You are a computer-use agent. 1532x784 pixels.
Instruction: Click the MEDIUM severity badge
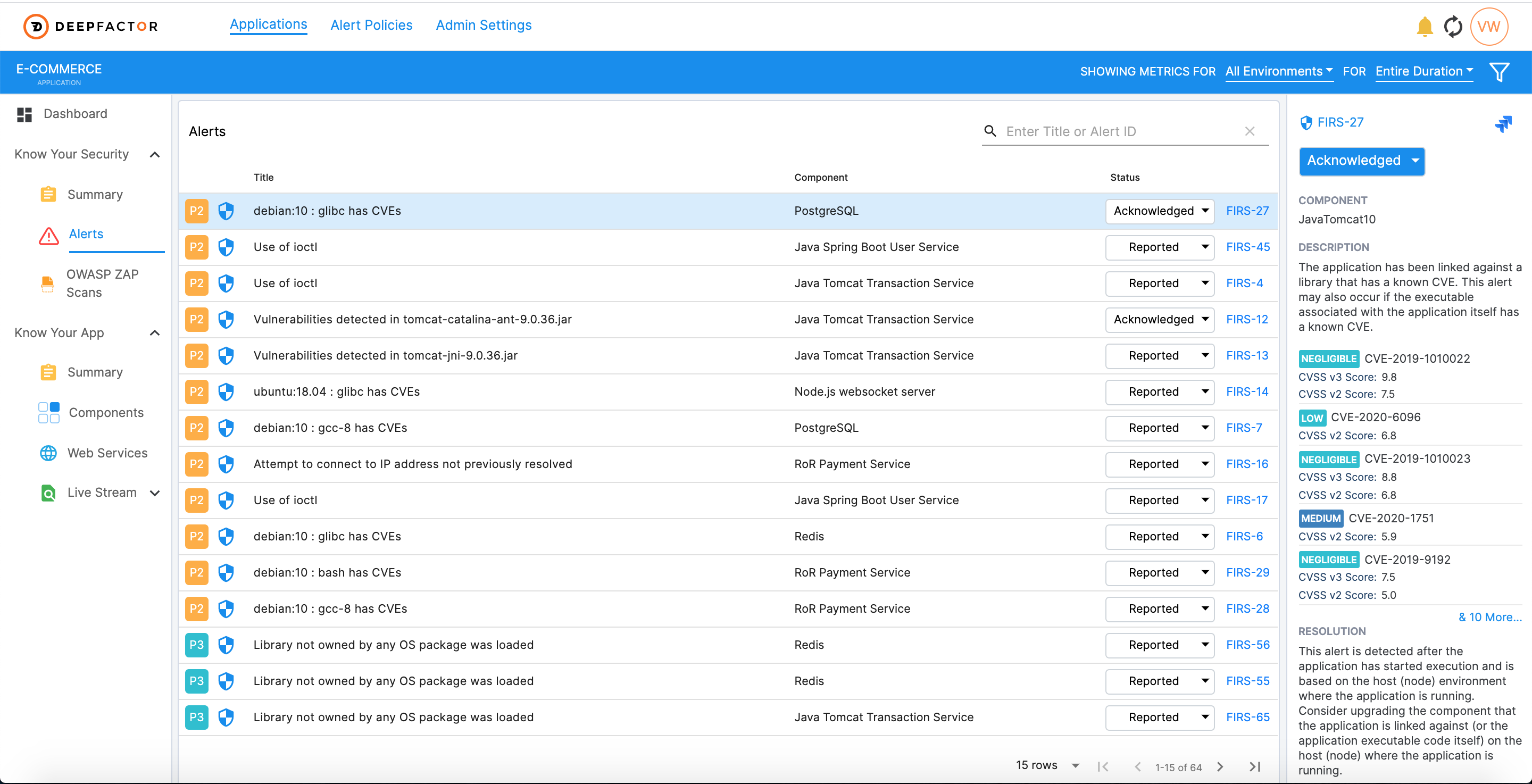tap(1320, 518)
